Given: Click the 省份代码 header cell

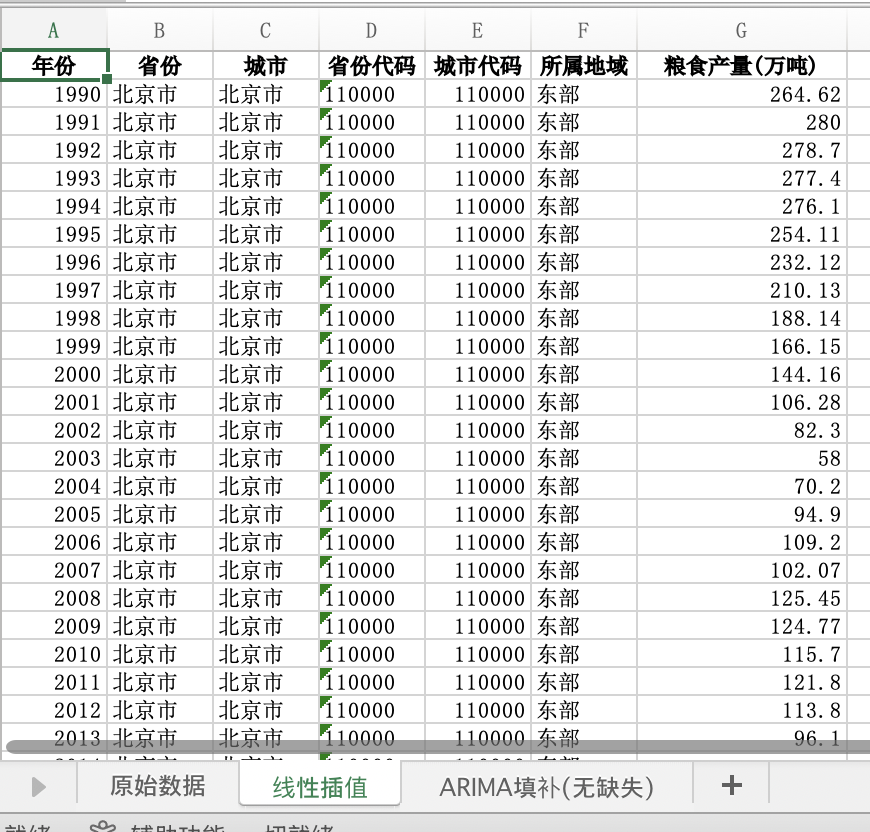Looking at the screenshot, I should click(372, 65).
